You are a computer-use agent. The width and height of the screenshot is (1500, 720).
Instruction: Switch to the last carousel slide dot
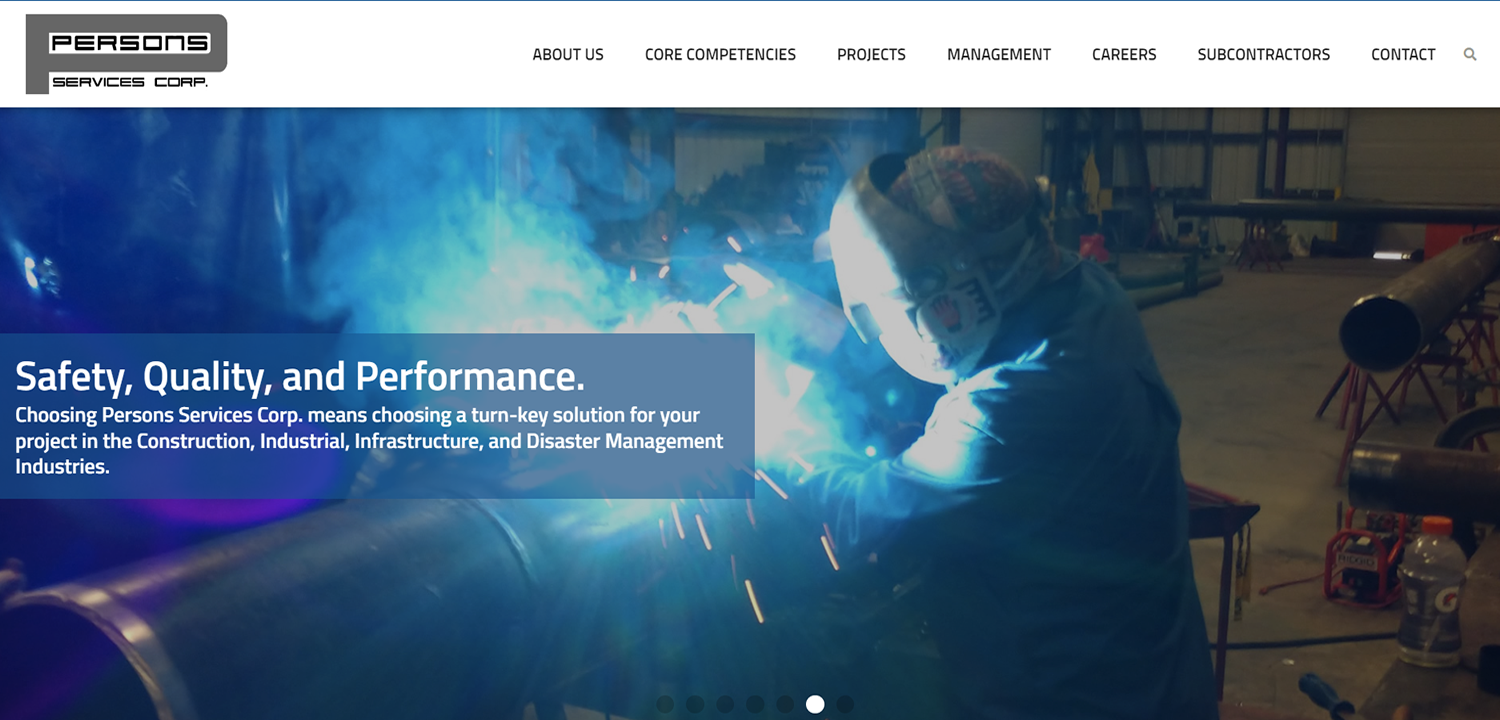(845, 704)
